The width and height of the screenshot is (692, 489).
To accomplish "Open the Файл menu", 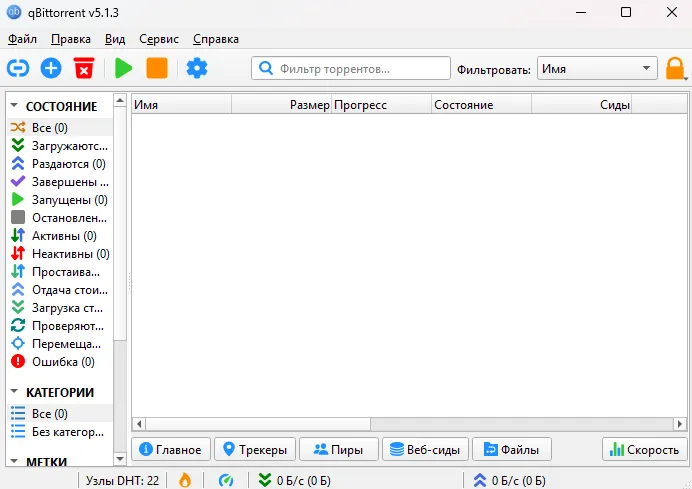I will pyautogui.click(x=22, y=39).
